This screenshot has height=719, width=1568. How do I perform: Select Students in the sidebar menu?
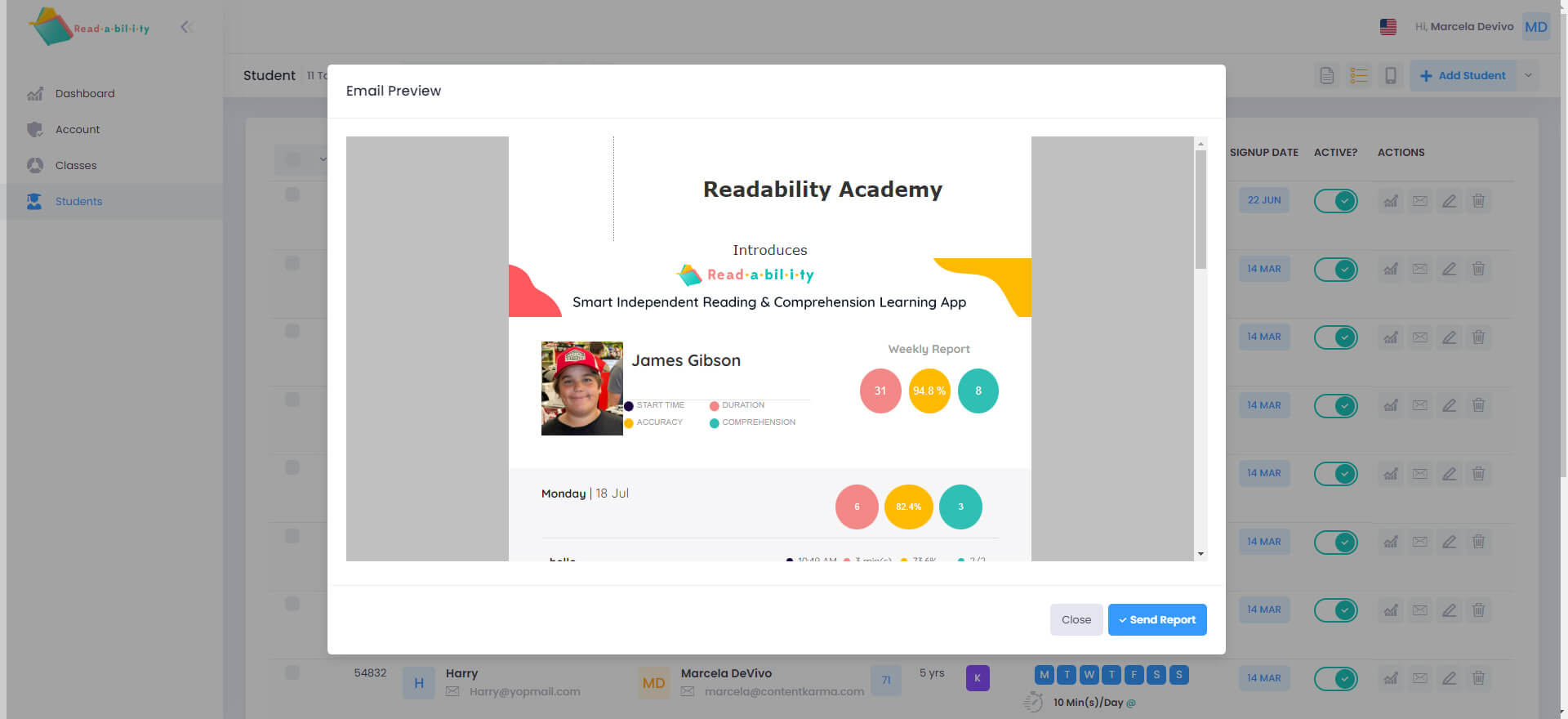tap(78, 201)
